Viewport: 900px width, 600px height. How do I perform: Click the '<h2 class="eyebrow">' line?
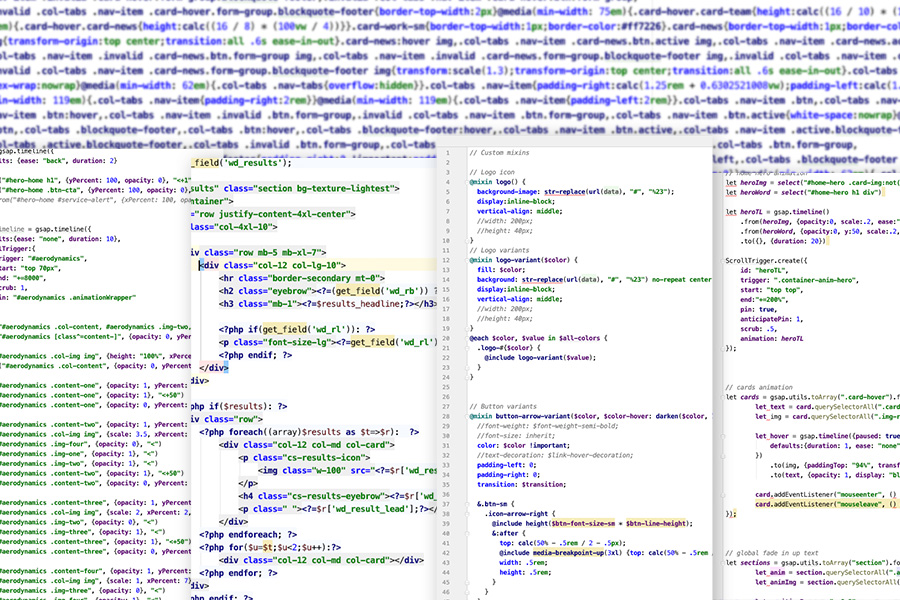(328, 291)
